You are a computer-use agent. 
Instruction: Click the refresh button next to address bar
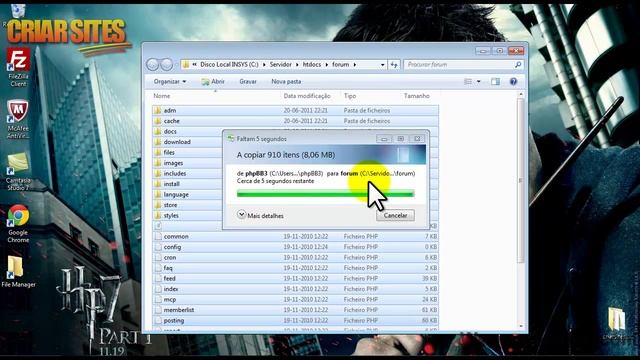point(394,64)
